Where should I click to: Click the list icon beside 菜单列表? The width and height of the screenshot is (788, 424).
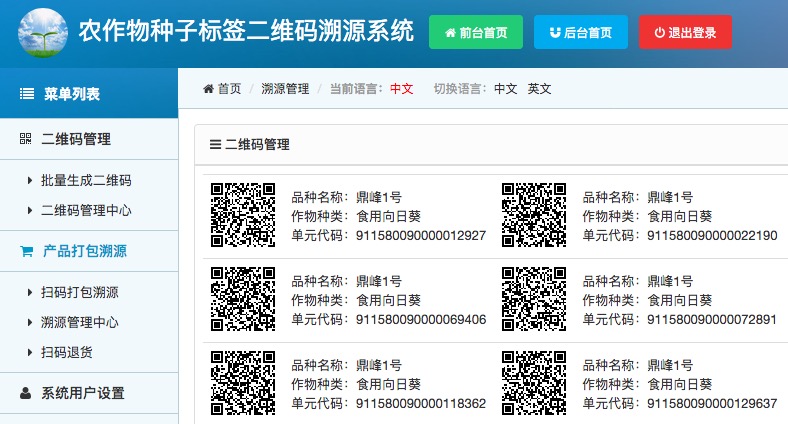click(27, 94)
